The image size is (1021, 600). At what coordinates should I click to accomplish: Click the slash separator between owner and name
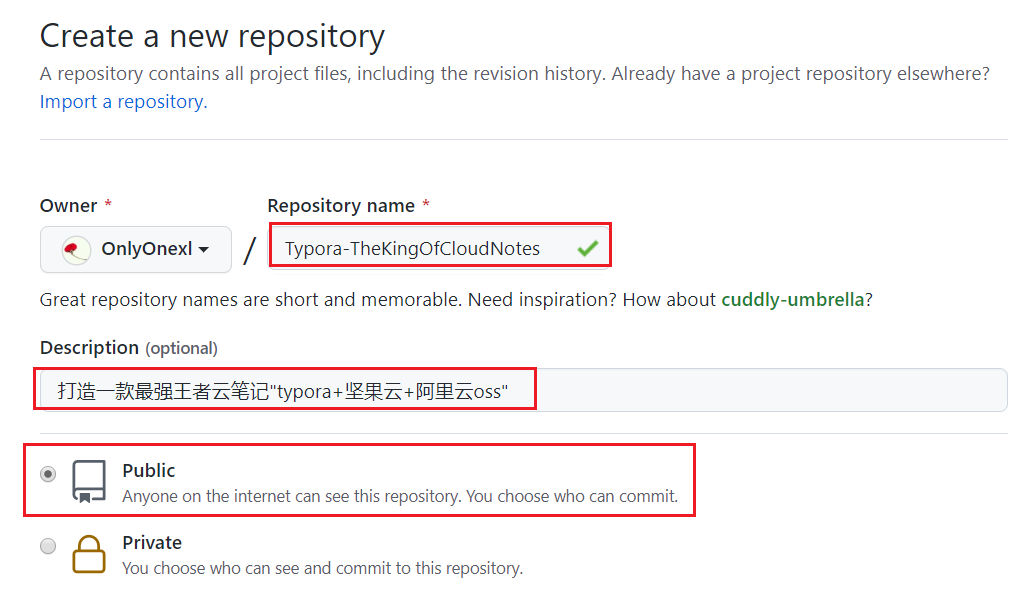coord(249,250)
